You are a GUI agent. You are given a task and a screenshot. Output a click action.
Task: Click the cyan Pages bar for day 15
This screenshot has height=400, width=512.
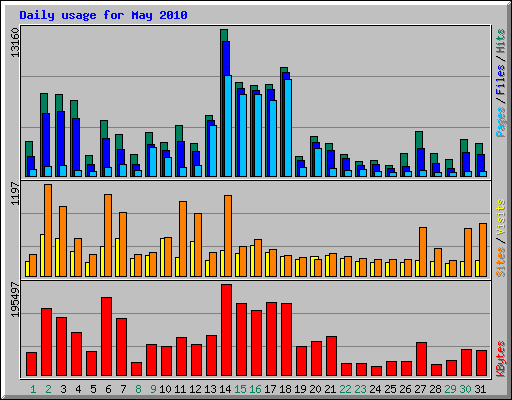point(243,135)
